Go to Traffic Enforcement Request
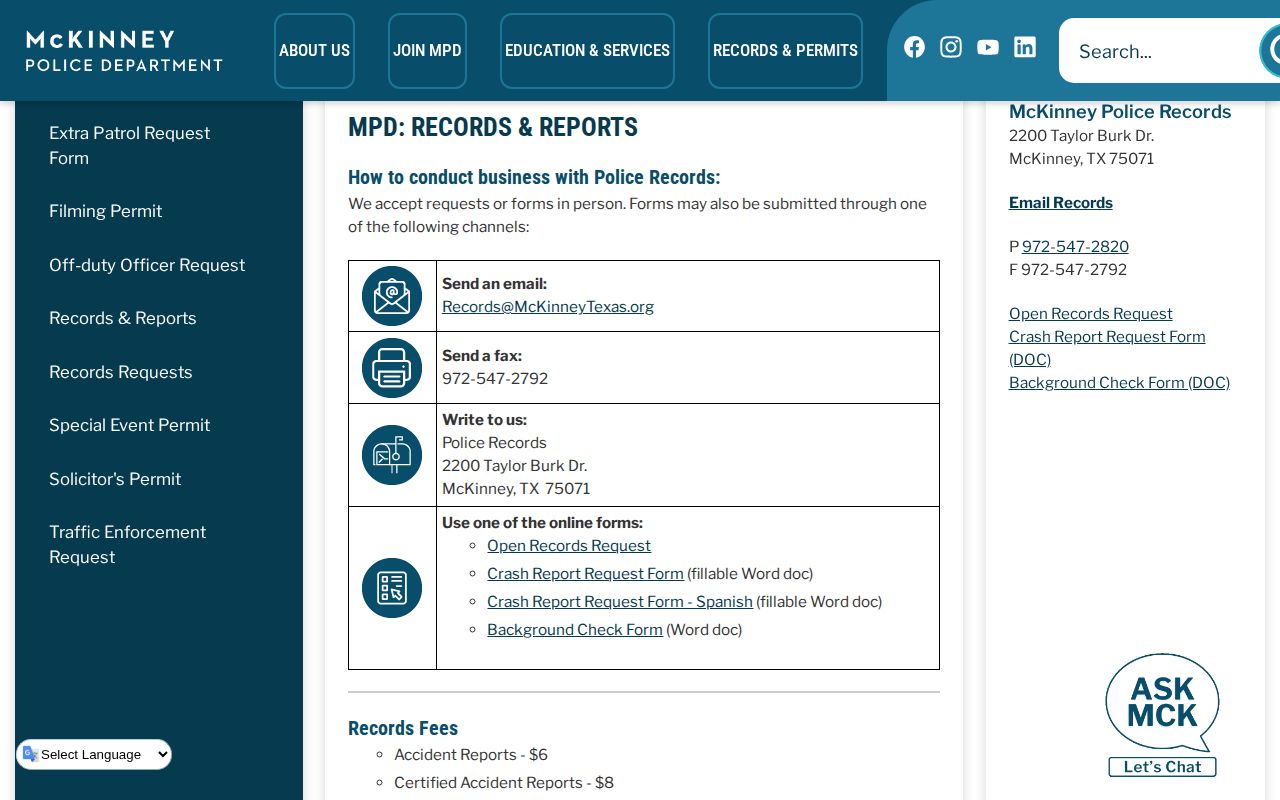1280x800 pixels. 127,544
